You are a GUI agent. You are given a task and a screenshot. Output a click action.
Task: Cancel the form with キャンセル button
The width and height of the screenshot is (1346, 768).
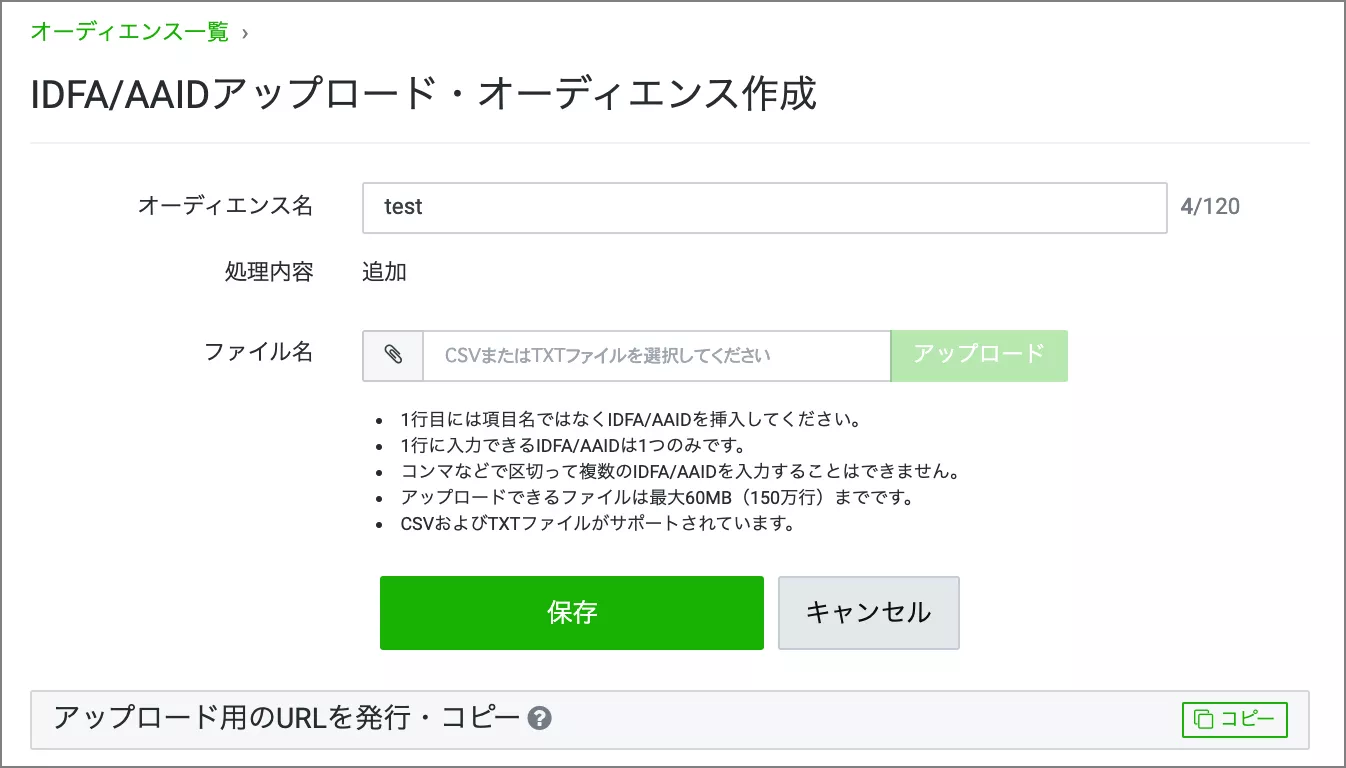(868, 613)
